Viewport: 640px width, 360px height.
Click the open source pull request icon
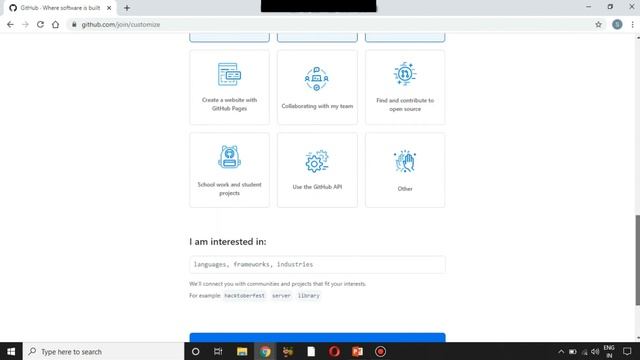405,74
